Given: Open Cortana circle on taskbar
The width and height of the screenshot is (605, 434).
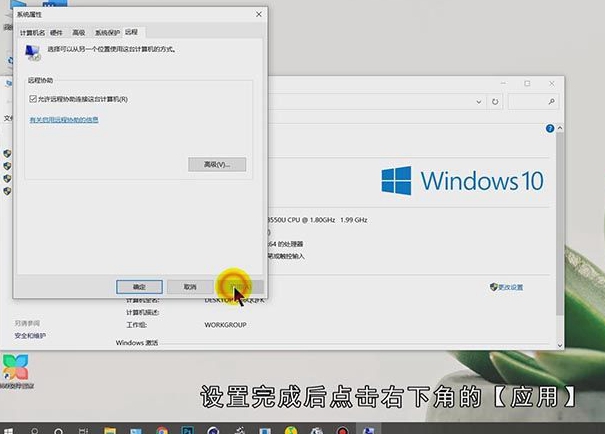Looking at the screenshot, I should tap(59, 431).
